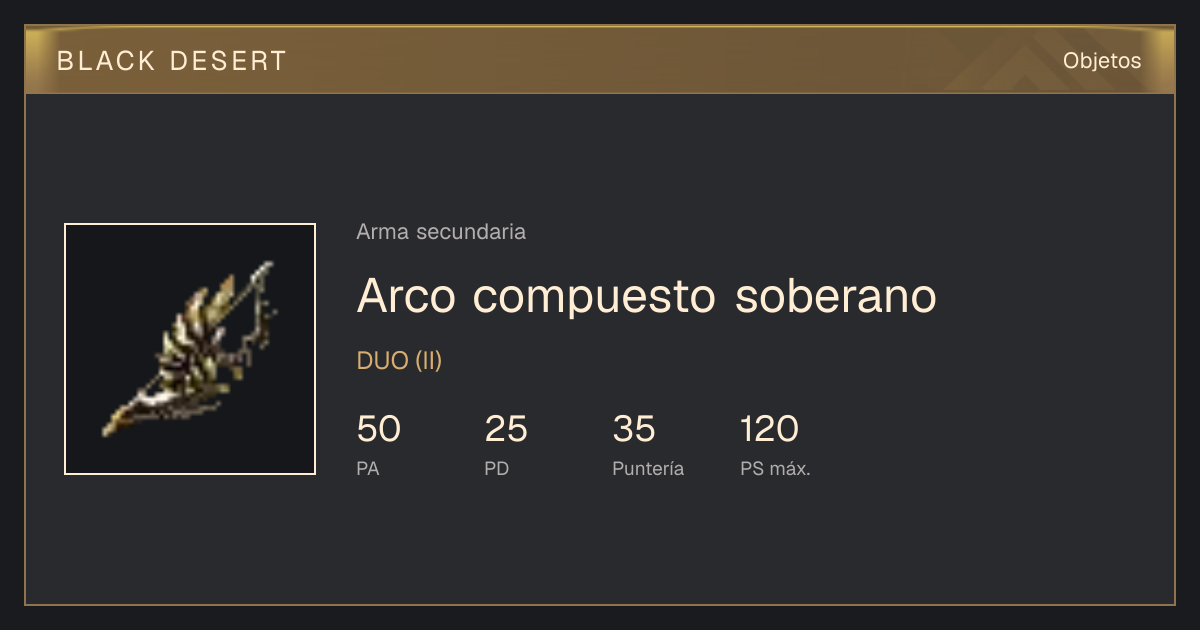Image resolution: width=1200 pixels, height=630 pixels.
Task: Click the gold header banner bar
Action: (600, 60)
